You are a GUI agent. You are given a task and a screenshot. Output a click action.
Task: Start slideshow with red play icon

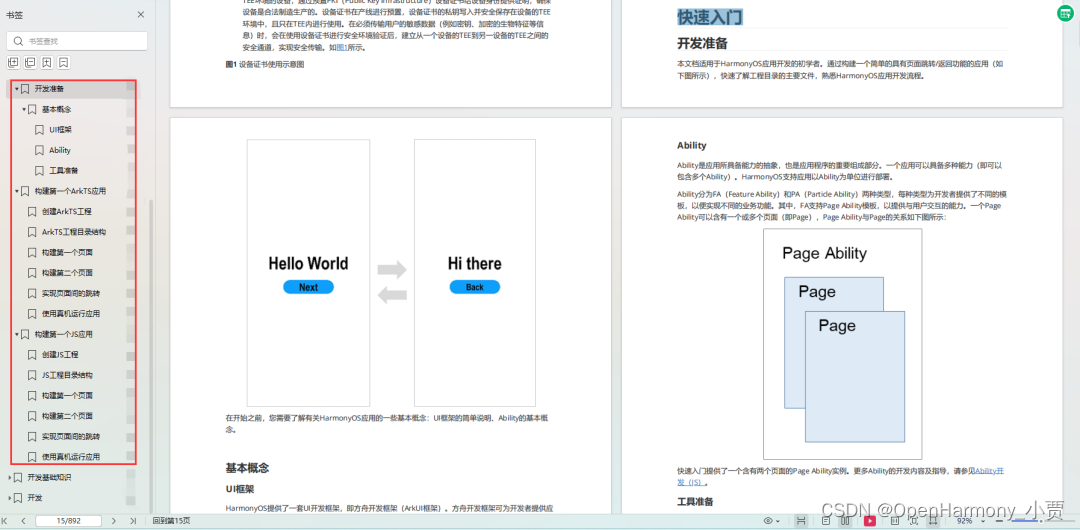coord(870,521)
